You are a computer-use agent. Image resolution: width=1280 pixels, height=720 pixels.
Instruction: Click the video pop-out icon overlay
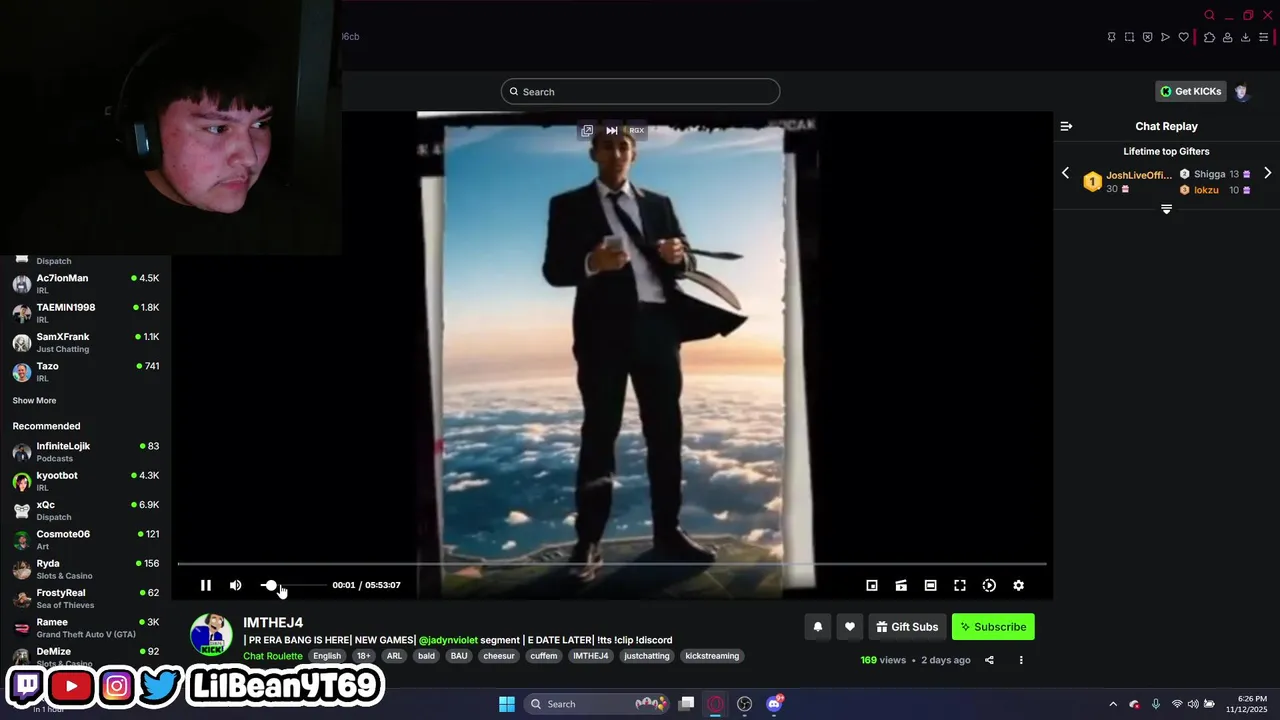(587, 130)
